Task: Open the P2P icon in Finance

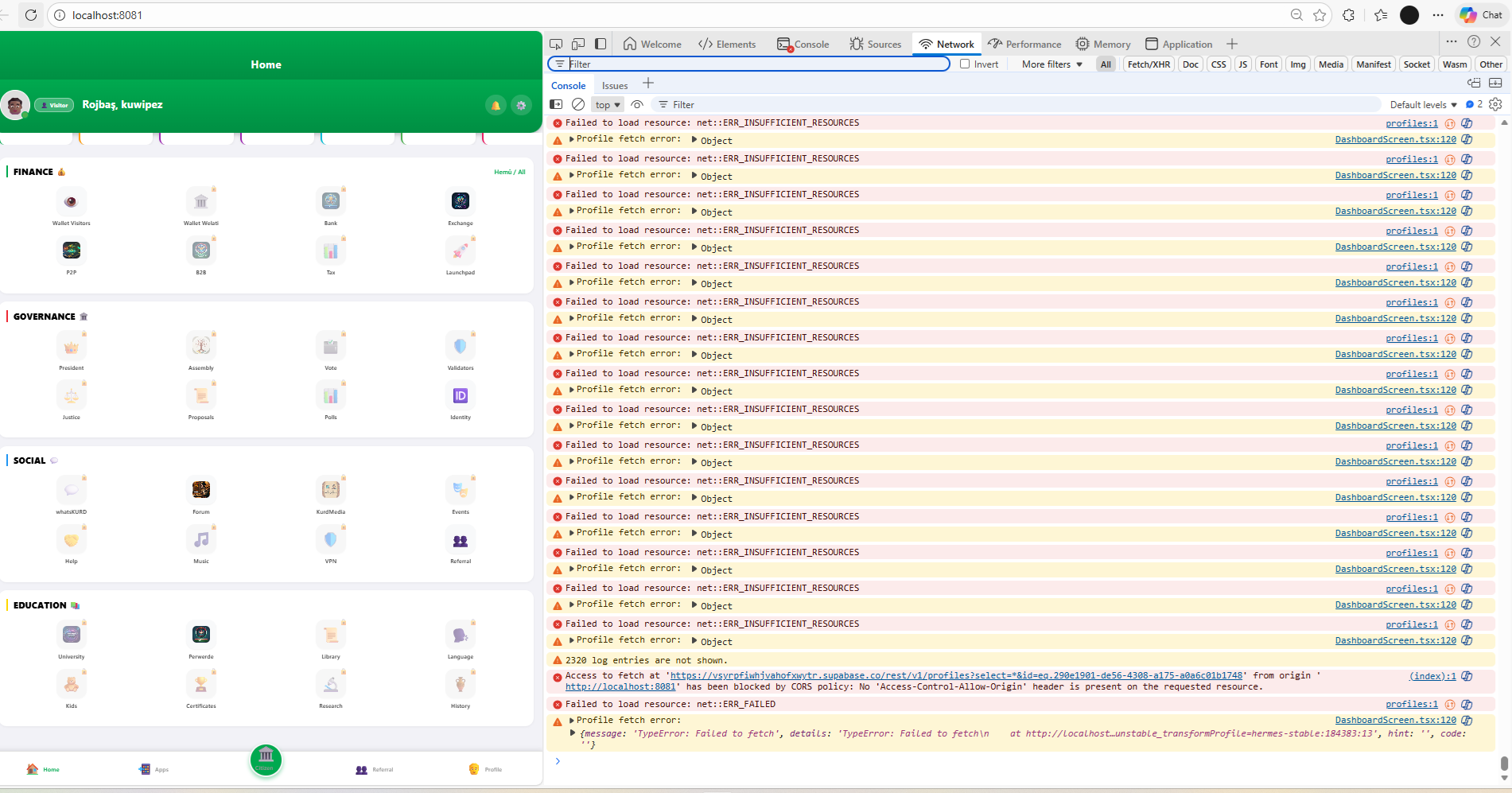Action: coord(72,251)
